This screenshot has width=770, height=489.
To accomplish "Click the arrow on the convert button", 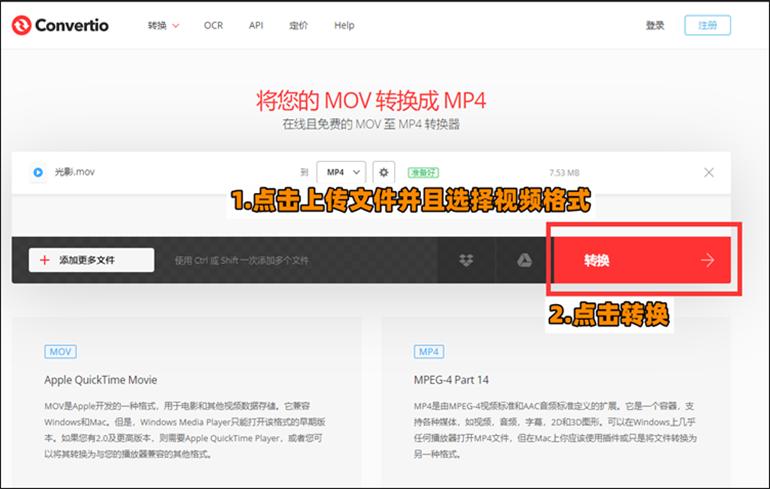I will [x=707, y=260].
